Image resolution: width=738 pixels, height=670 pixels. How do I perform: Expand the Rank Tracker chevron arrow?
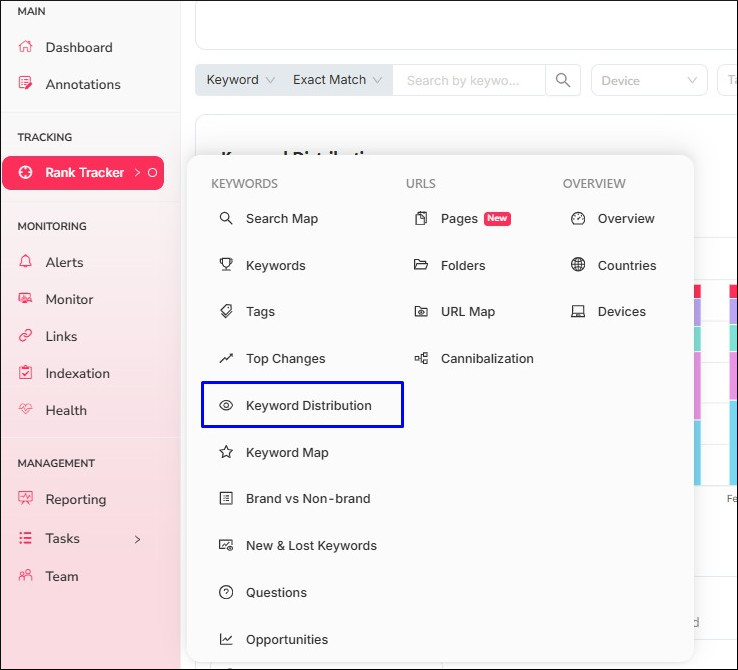click(137, 173)
